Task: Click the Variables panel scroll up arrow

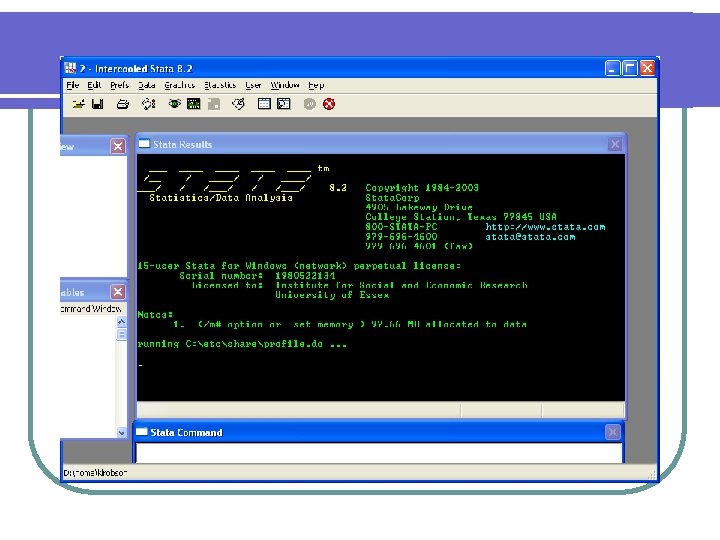Action: coord(121,322)
